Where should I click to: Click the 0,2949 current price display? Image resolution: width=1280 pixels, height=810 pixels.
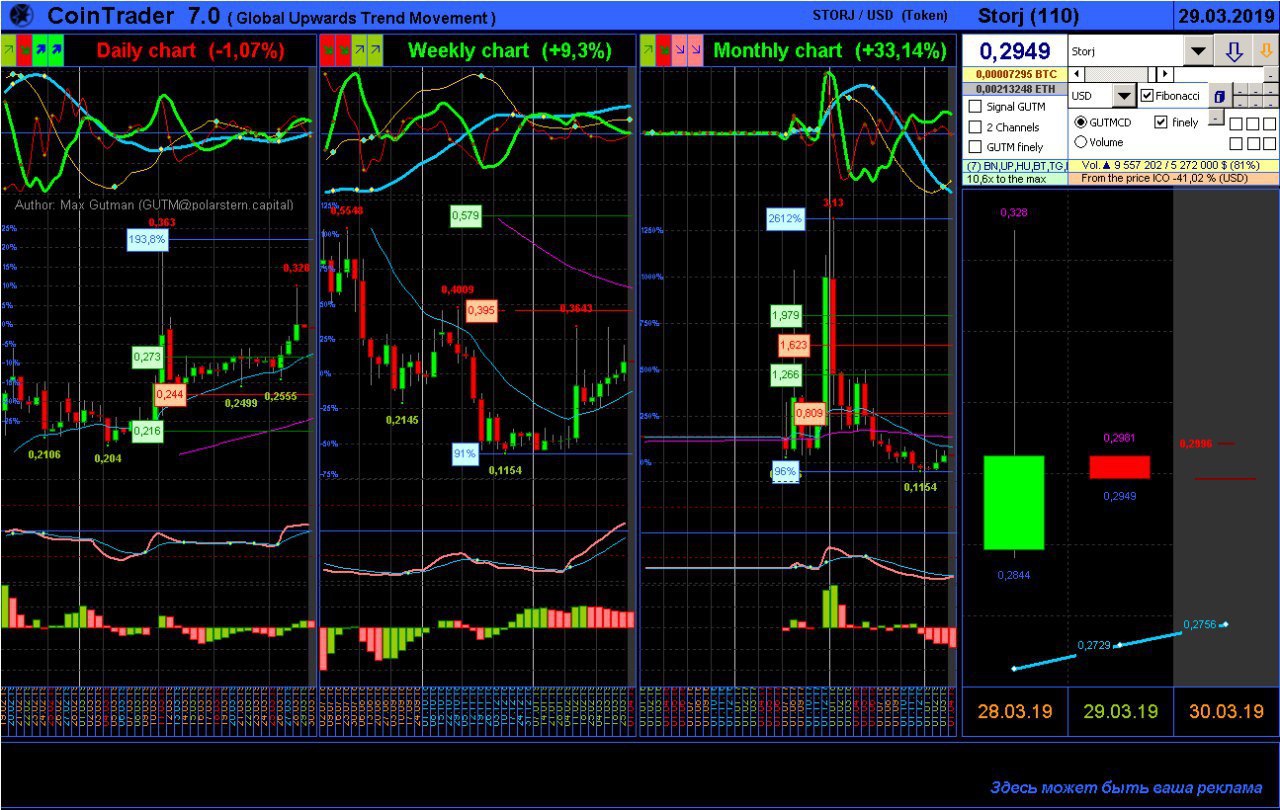pos(1014,50)
